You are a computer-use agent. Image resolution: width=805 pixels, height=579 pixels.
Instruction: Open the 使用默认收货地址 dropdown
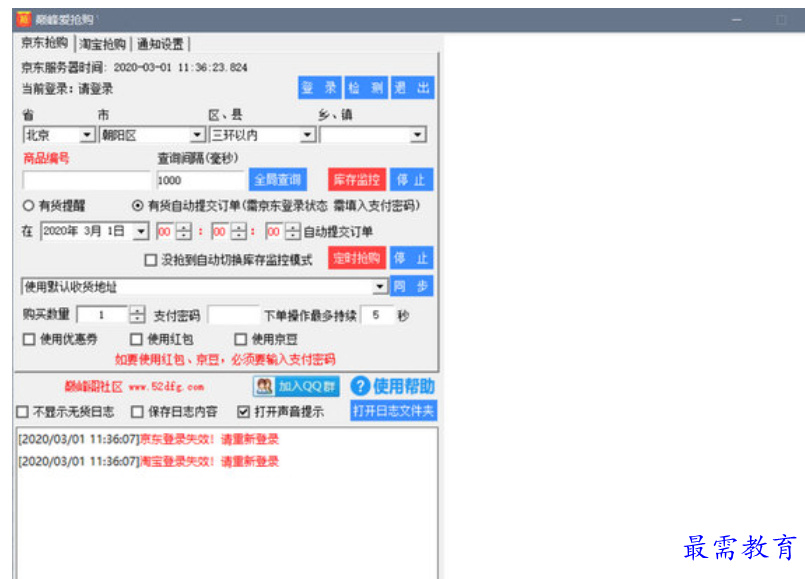204,286
